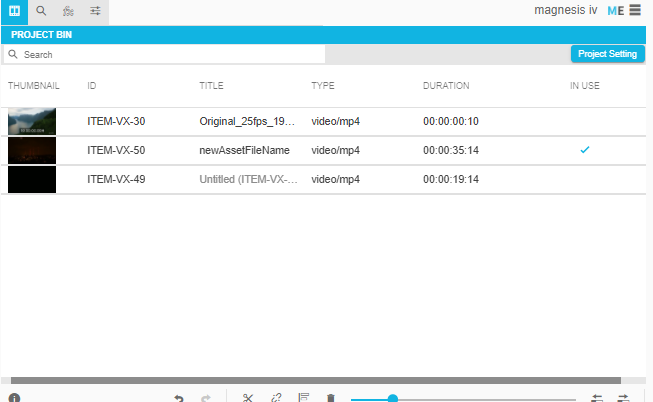653x402 pixels.
Task: Click the info icon in bottom toolbar
Action: (x=14, y=398)
